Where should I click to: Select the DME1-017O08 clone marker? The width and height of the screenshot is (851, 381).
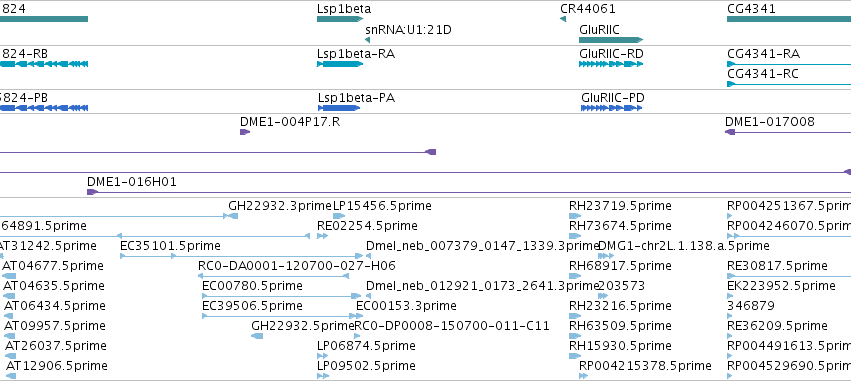tap(730, 132)
